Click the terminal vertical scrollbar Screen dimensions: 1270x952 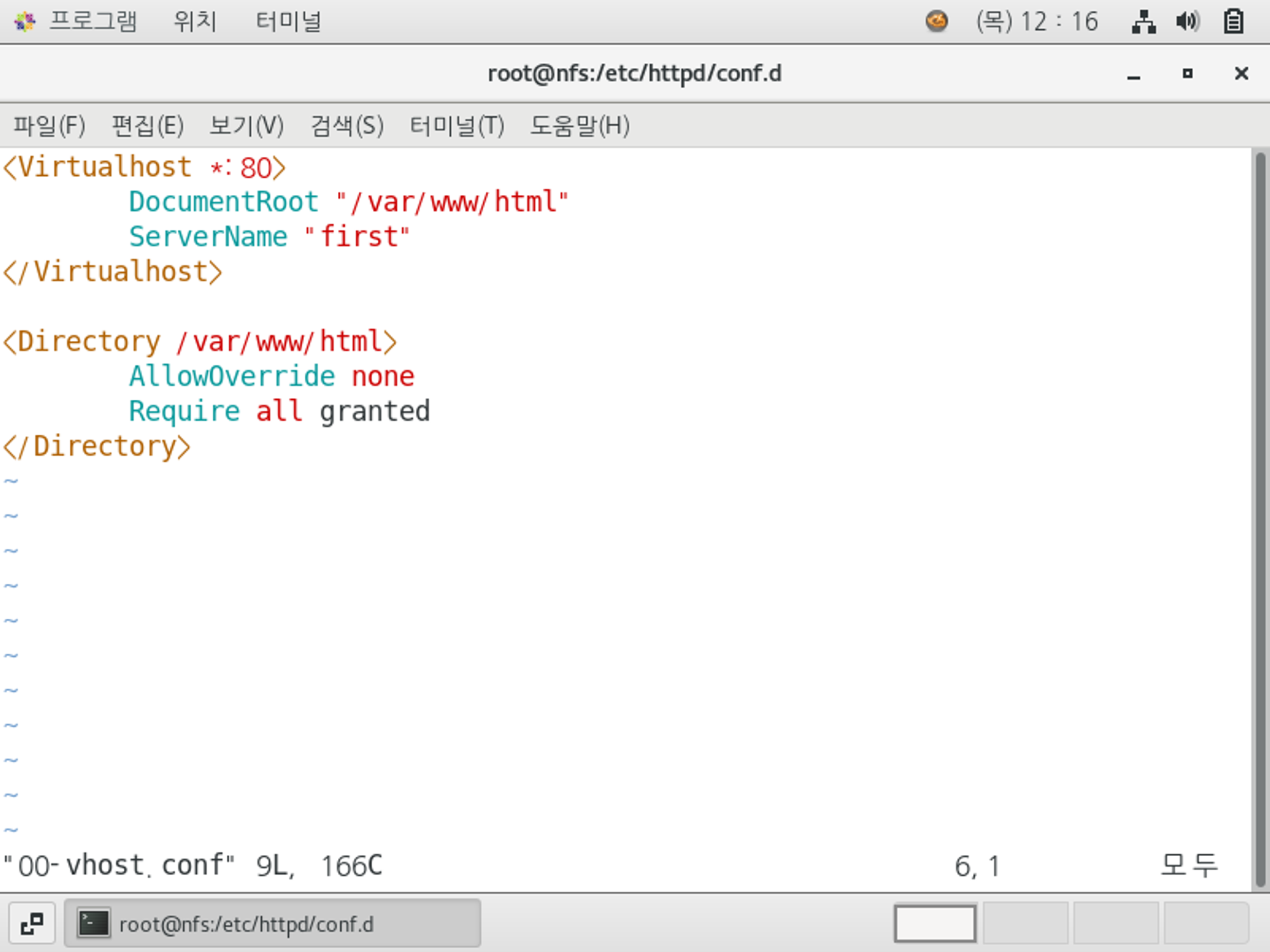coord(1260,518)
